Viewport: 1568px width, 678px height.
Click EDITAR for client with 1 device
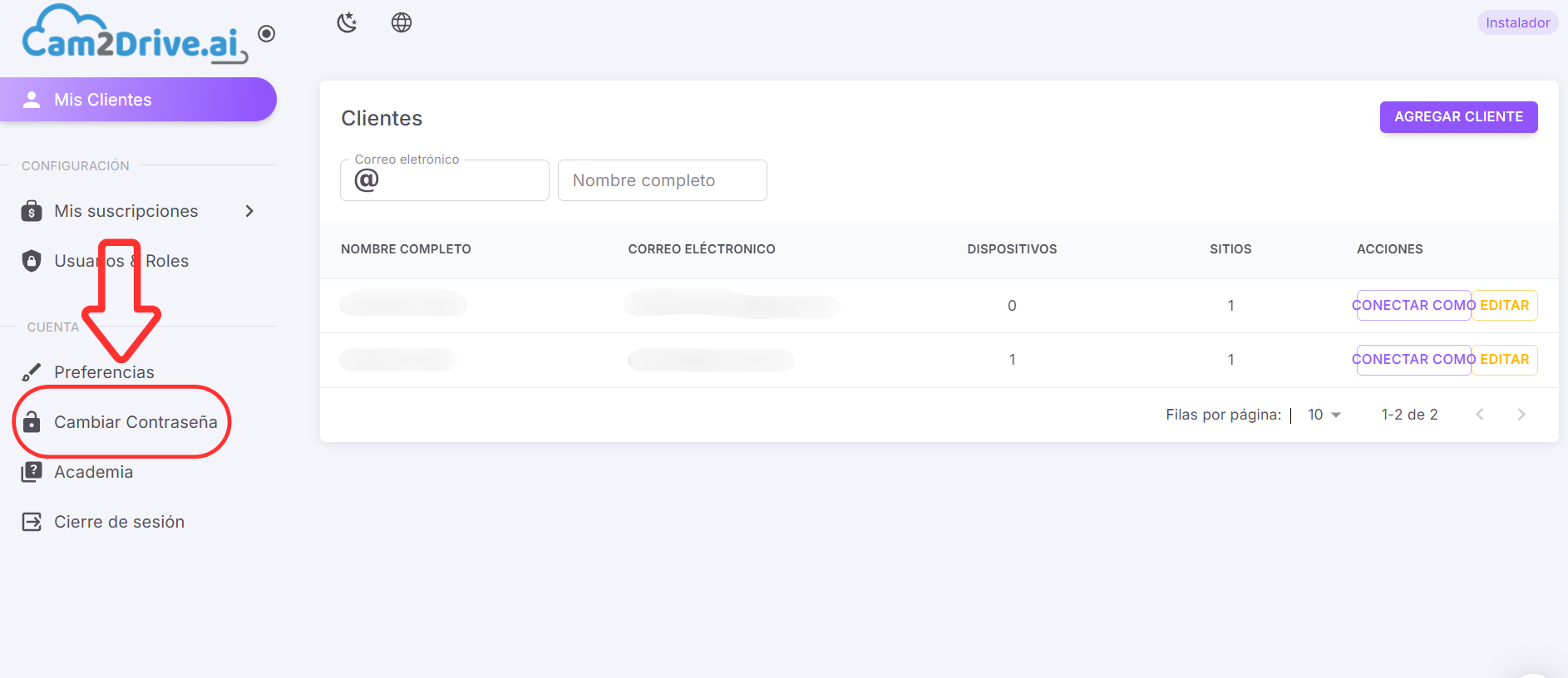pos(1505,360)
